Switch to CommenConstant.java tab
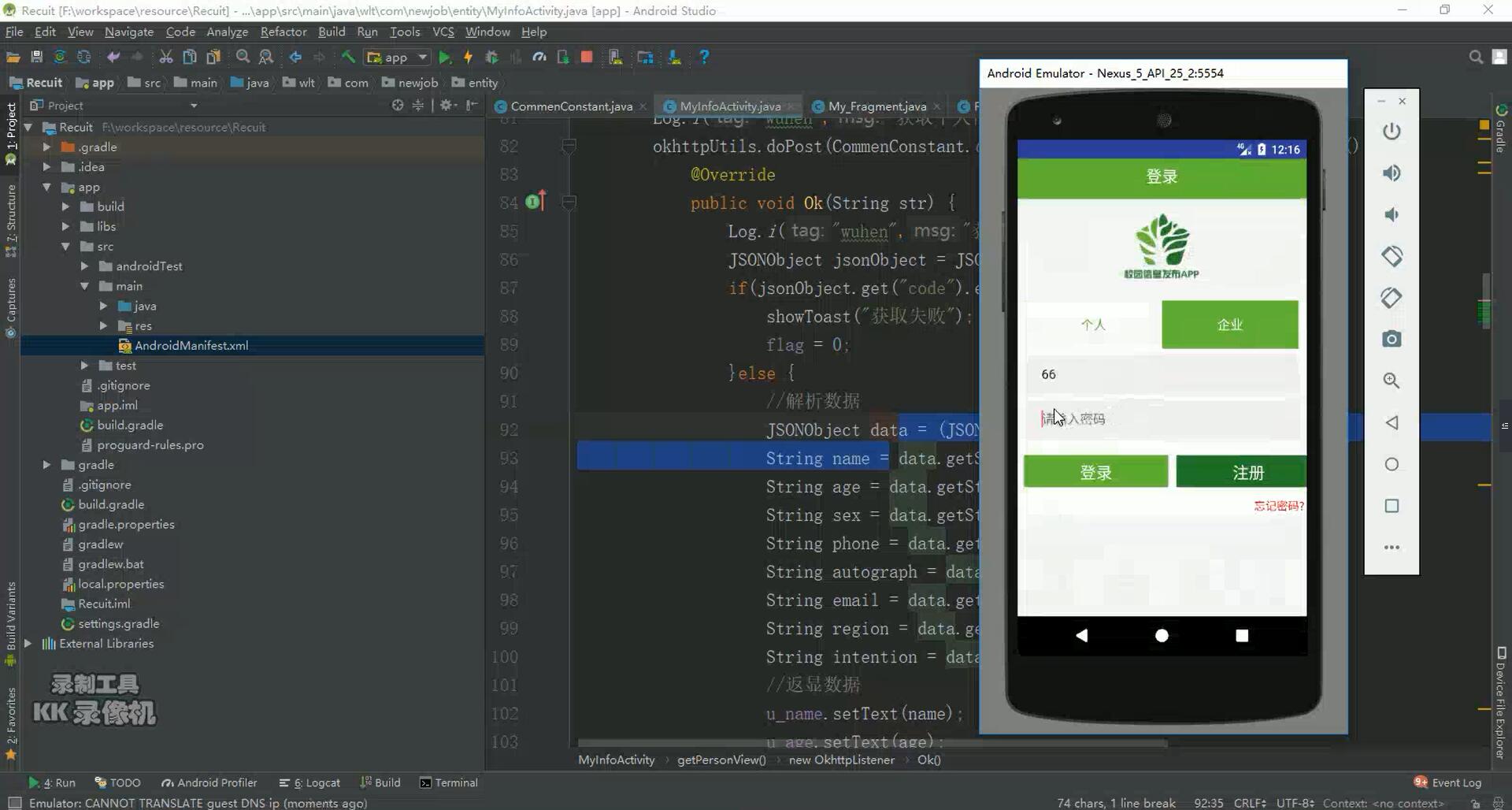Viewport: 1512px width, 810px height. click(x=570, y=106)
